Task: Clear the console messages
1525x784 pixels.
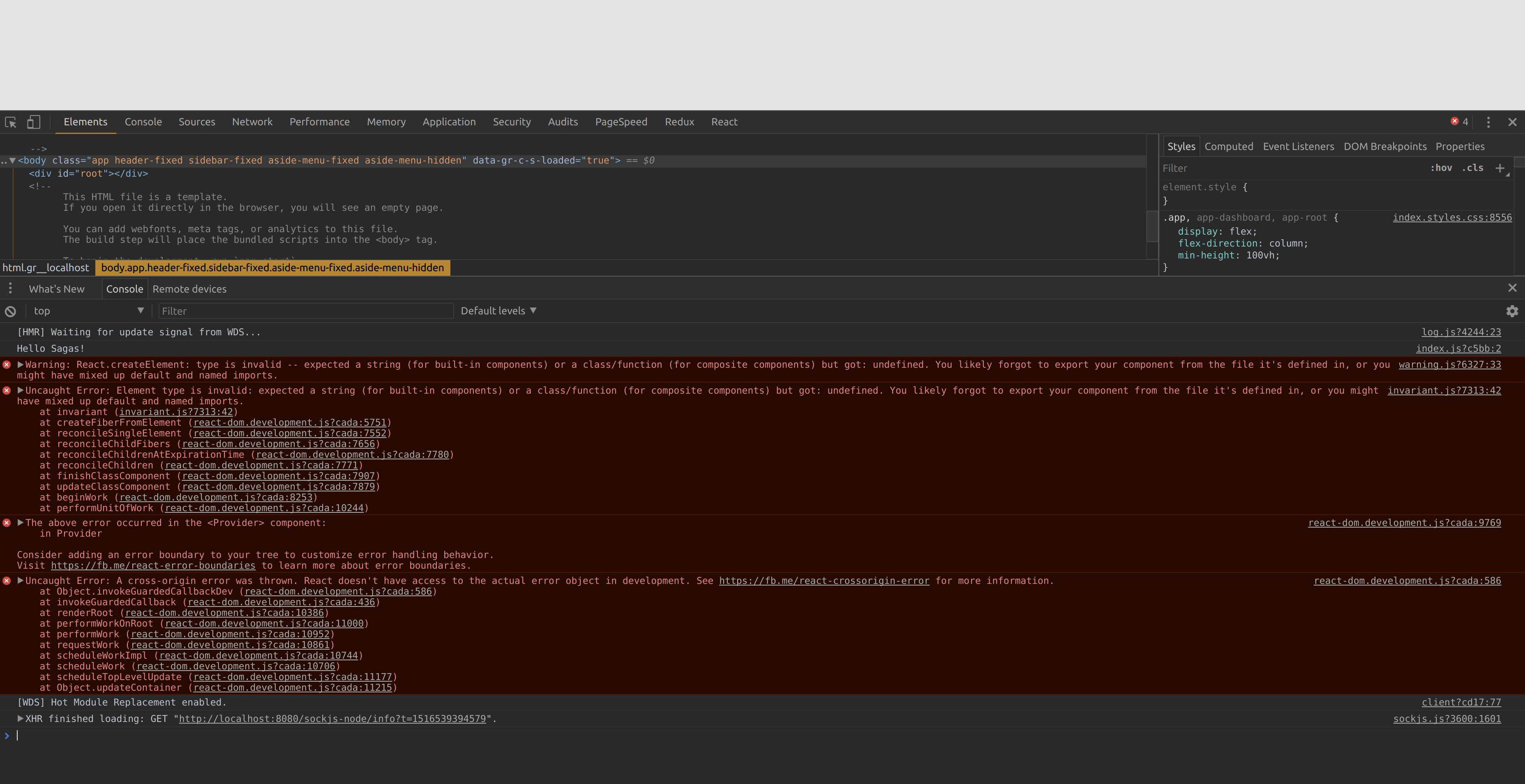Action: [x=10, y=310]
